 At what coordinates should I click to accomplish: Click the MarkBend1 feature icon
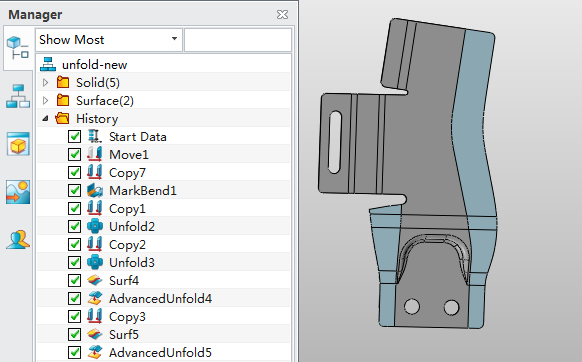(x=95, y=190)
